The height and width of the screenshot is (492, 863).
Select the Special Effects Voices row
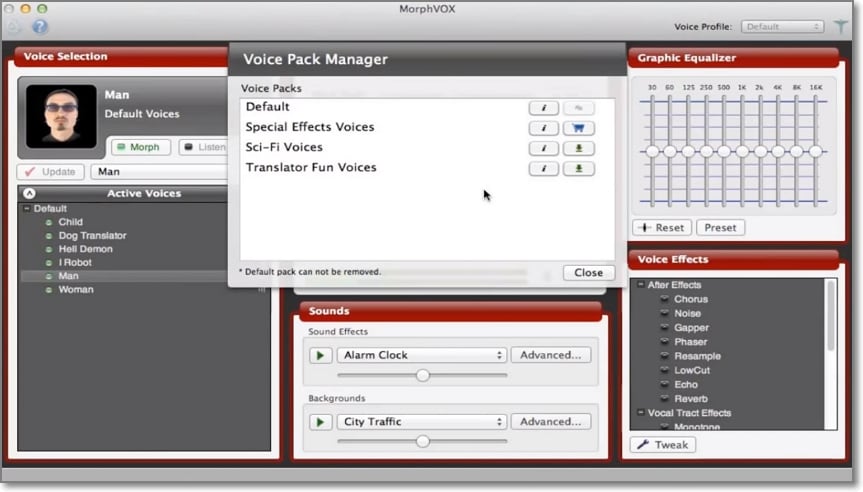[x=427, y=128]
